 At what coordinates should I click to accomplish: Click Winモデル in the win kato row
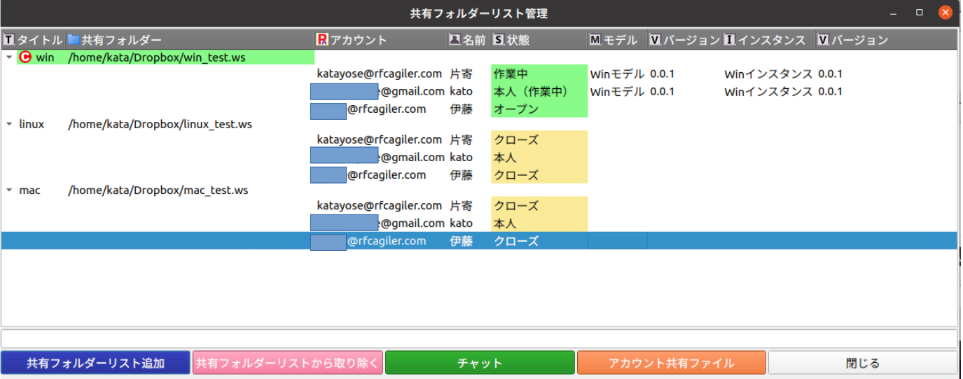[617, 92]
